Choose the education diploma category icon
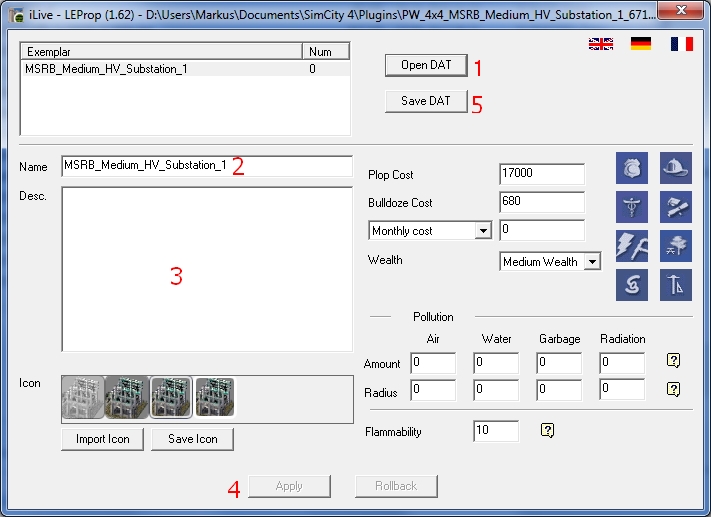 coord(676,207)
